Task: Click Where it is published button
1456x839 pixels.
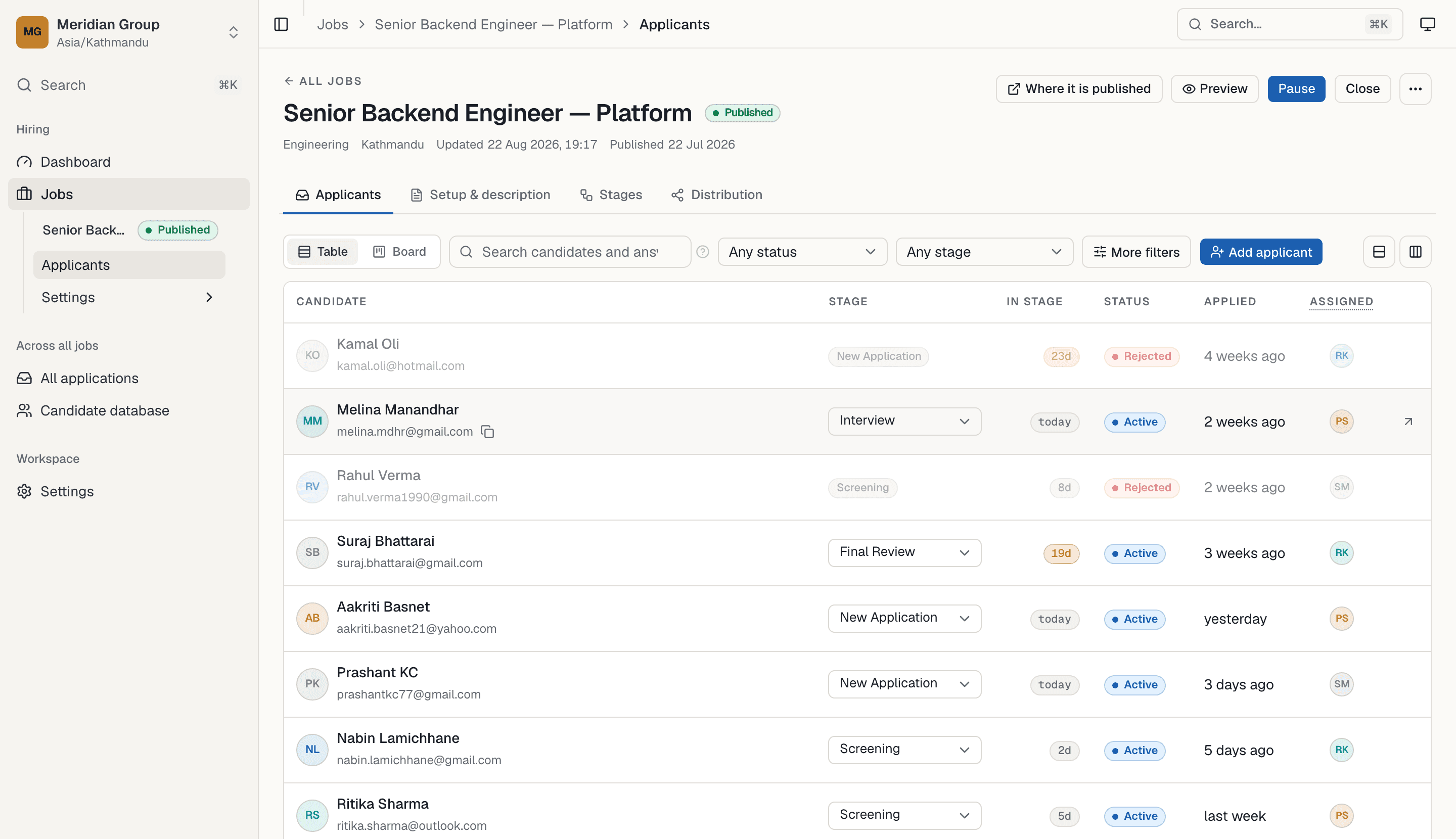Action: (x=1078, y=89)
